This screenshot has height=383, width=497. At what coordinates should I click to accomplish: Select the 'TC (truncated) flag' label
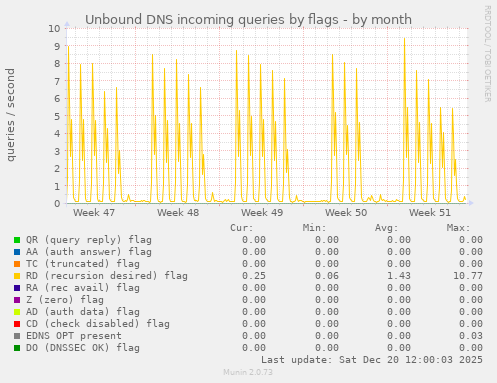click(83, 264)
